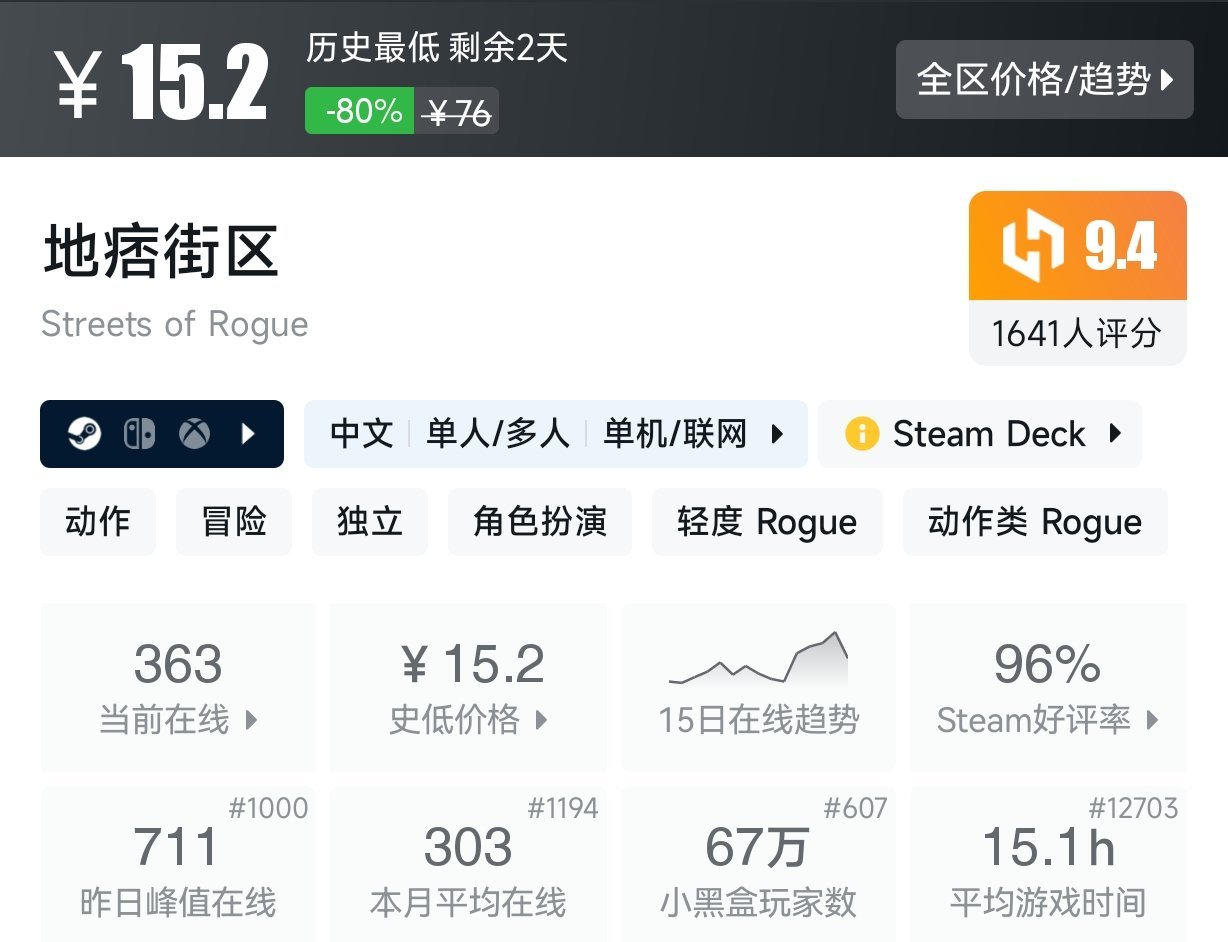Select the 动作类 Rogue tag
Image resolution: width=1228 pixels, height=942 pixels.
point(1035,522)
